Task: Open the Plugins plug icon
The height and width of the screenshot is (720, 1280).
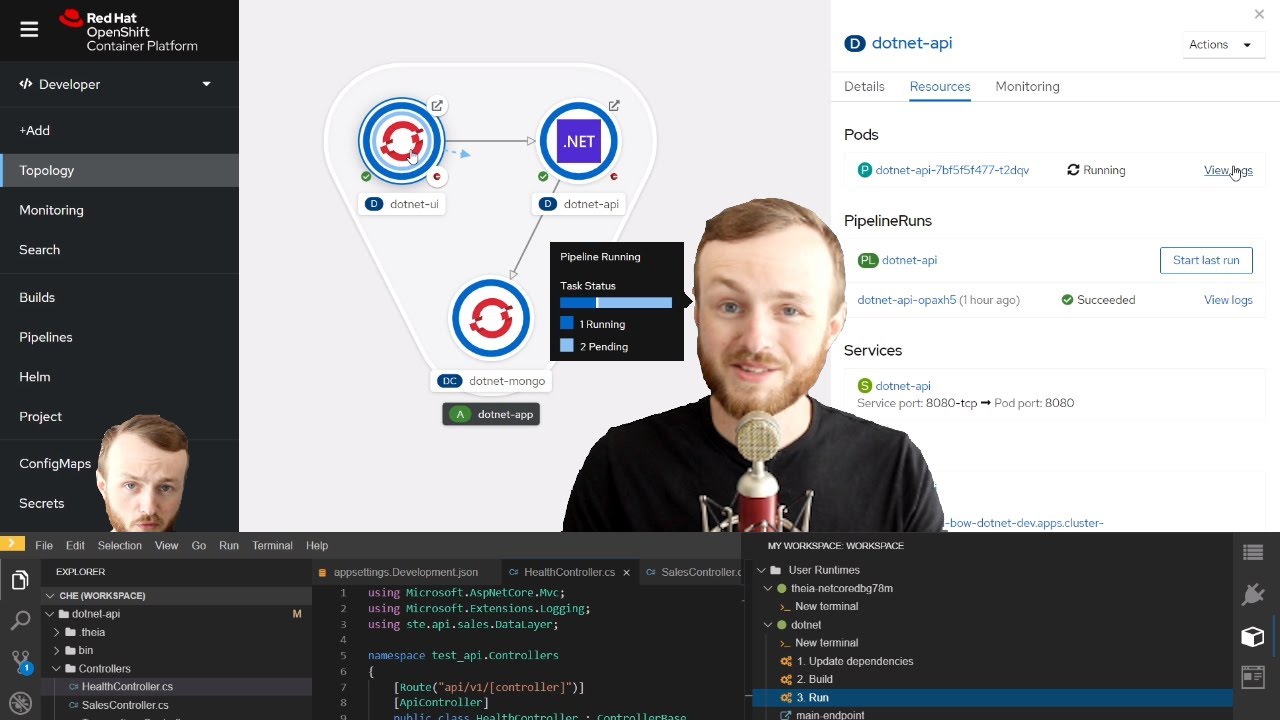Action: click(x=1253, y=594)
